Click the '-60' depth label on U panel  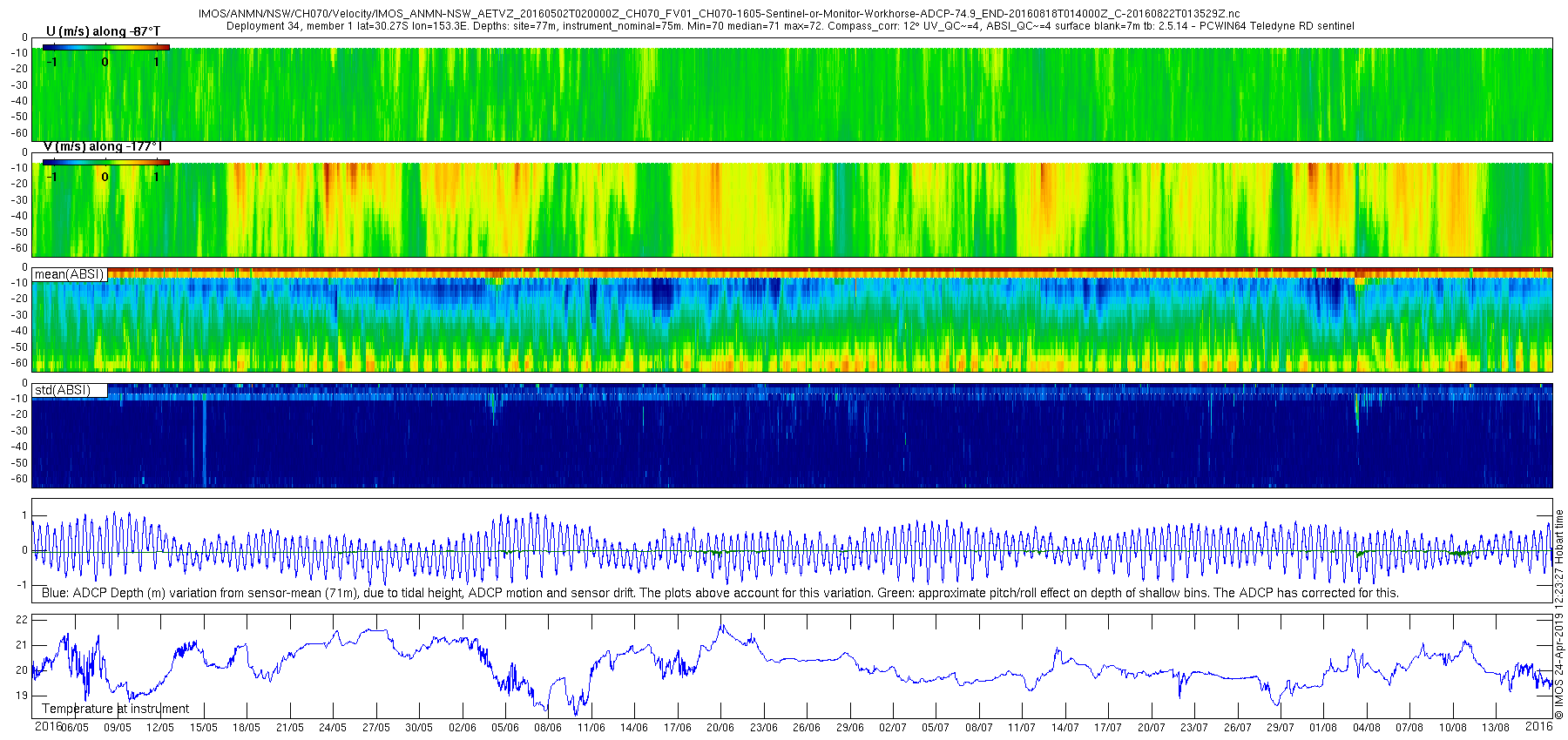[19, 133]
